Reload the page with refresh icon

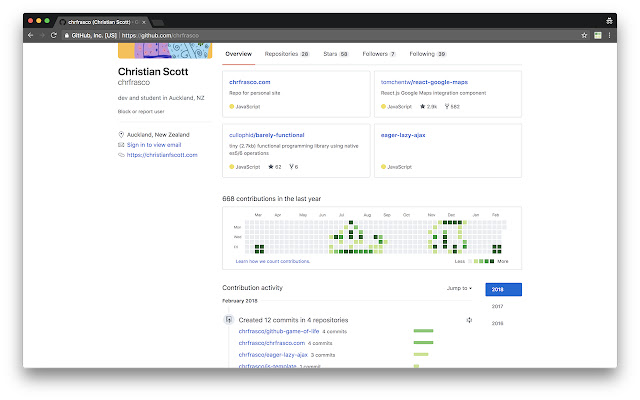(53, 36)
